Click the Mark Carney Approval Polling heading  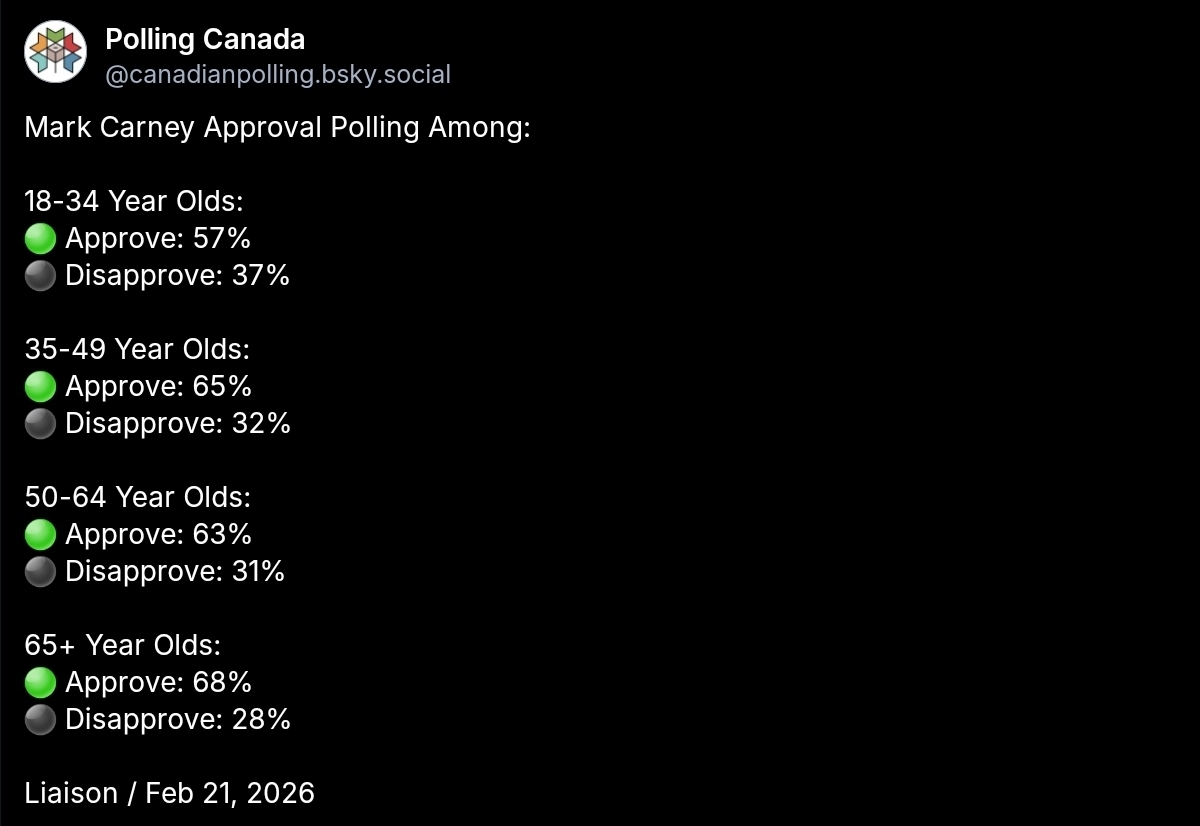point(277,128)
